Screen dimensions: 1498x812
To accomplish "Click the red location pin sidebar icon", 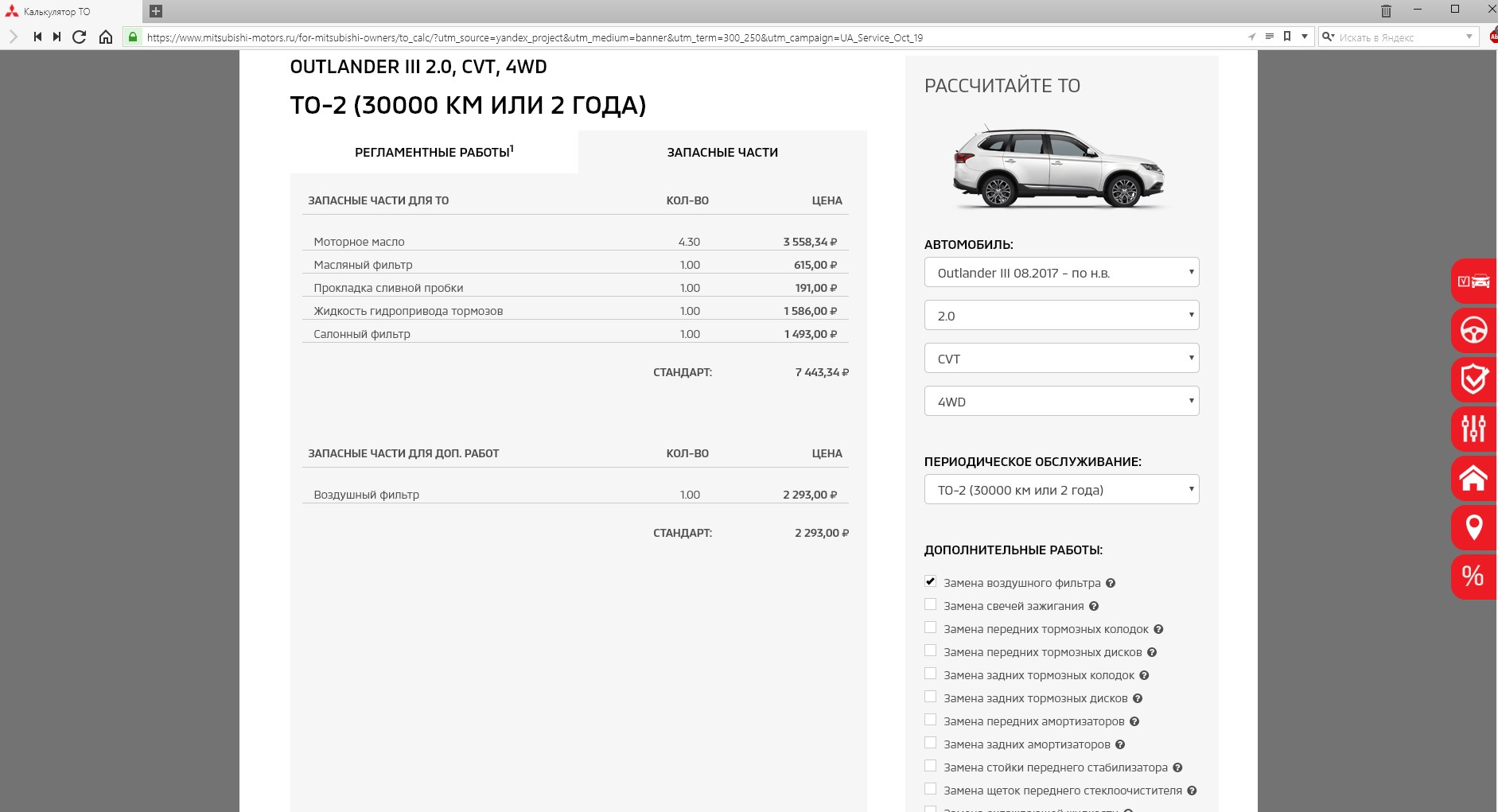I will tap(1473, 527).
